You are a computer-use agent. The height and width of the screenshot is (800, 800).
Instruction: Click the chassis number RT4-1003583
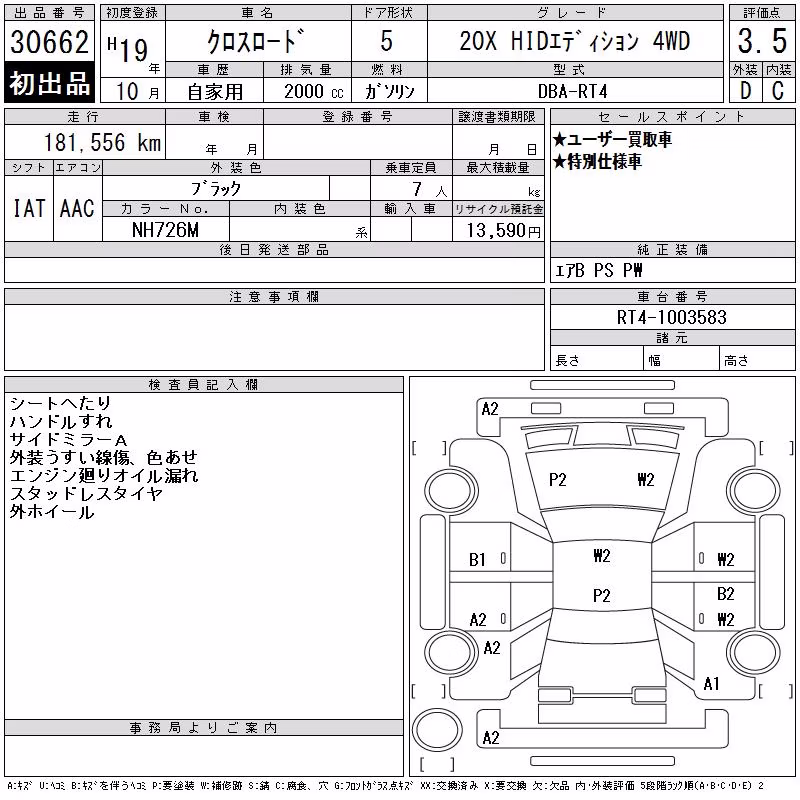pyautogui.click(x=671, y=317)
